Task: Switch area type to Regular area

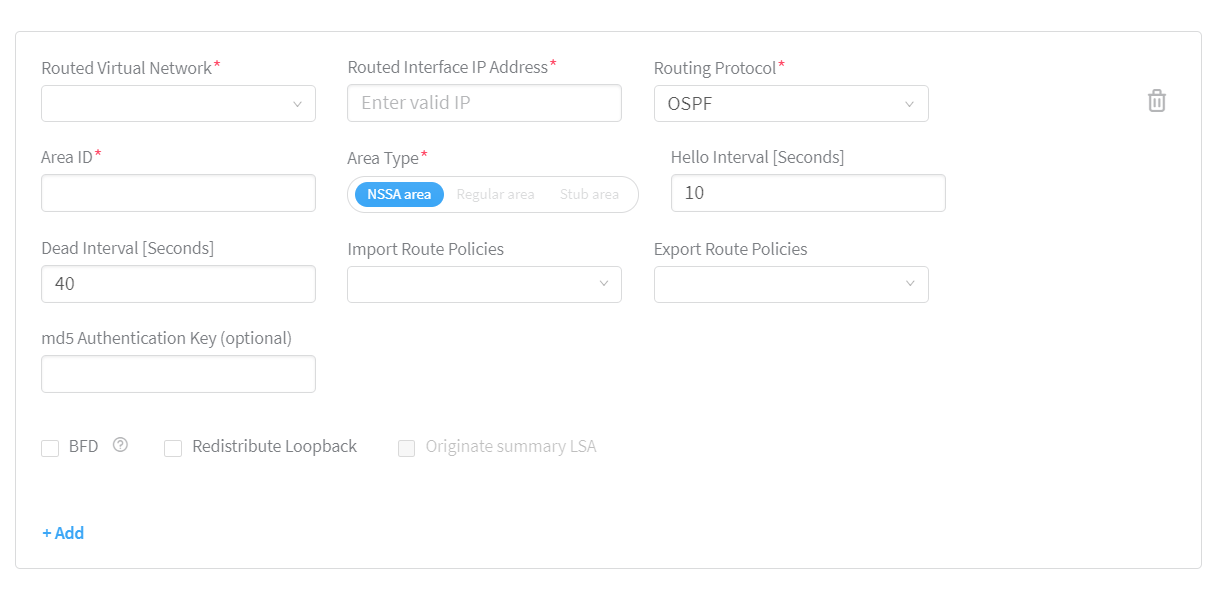Action: click(x=495, y=194)
